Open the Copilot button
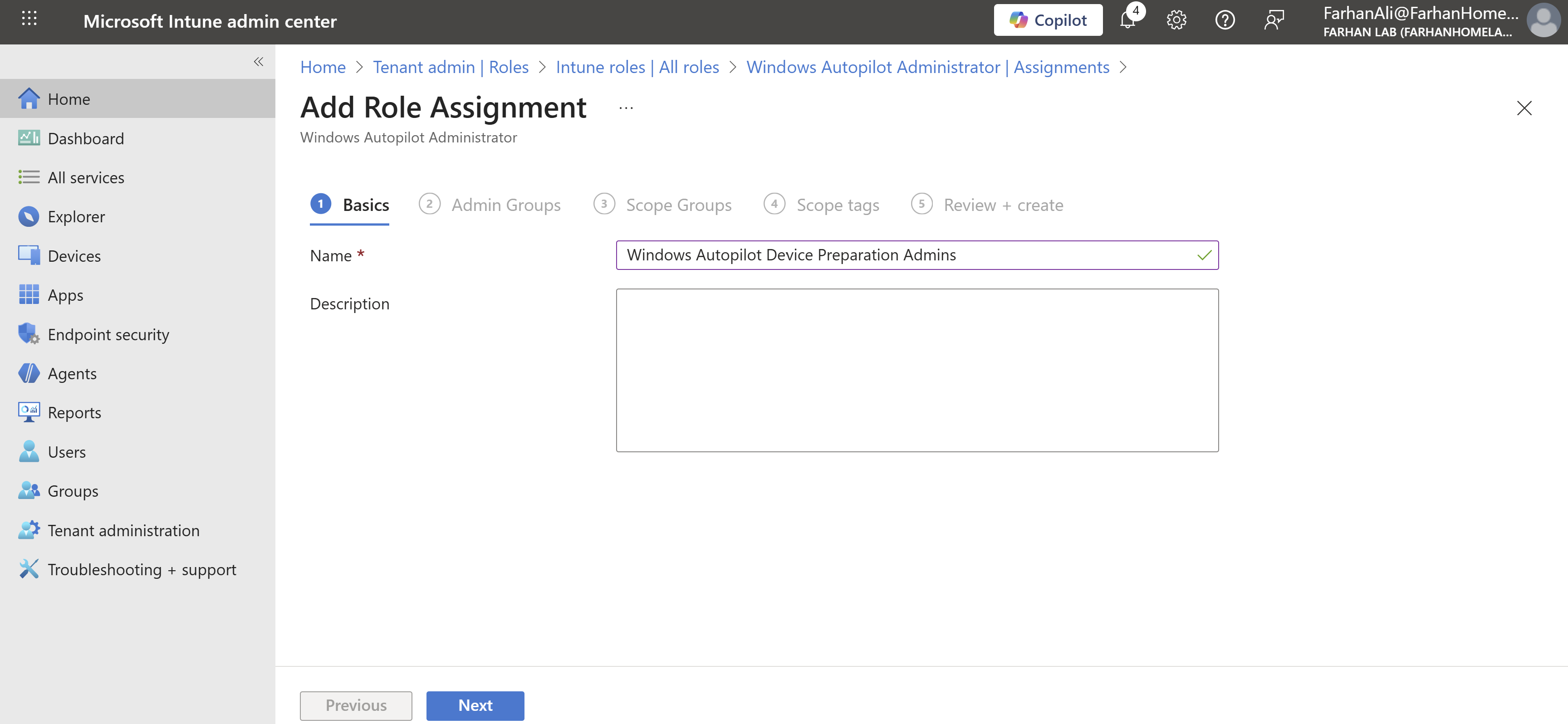 tap(1048, 20)
